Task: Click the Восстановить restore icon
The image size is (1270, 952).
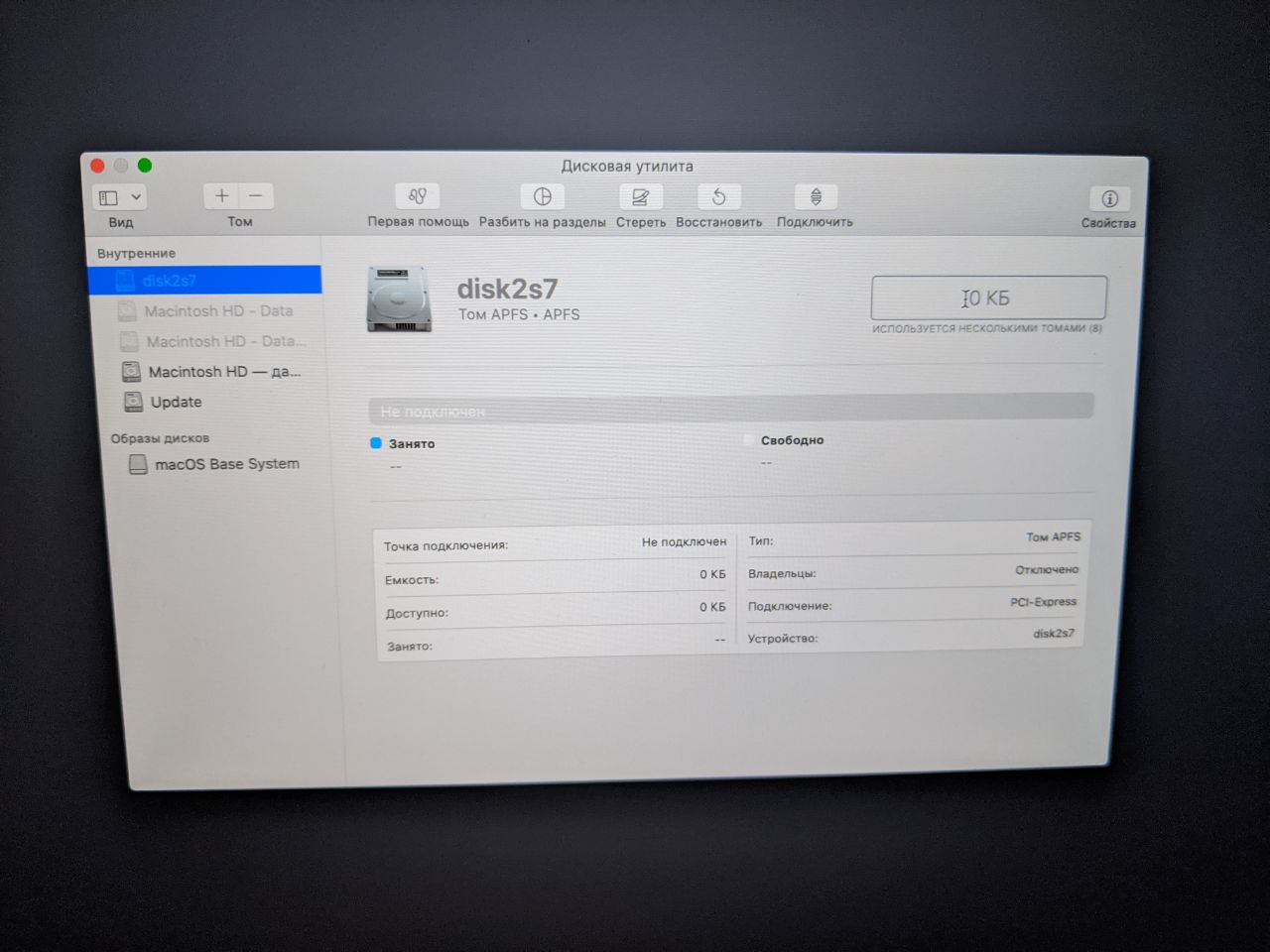Action: [x=719, y=197]
